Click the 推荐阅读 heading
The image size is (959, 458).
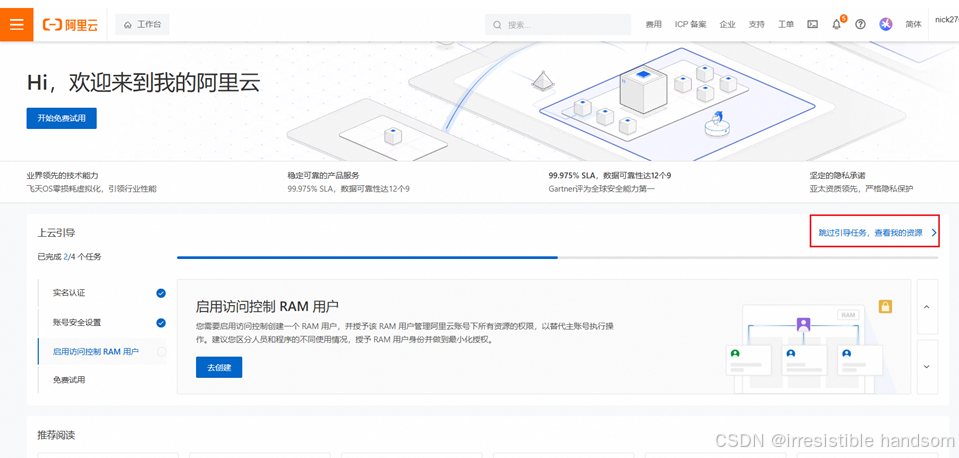56,435
